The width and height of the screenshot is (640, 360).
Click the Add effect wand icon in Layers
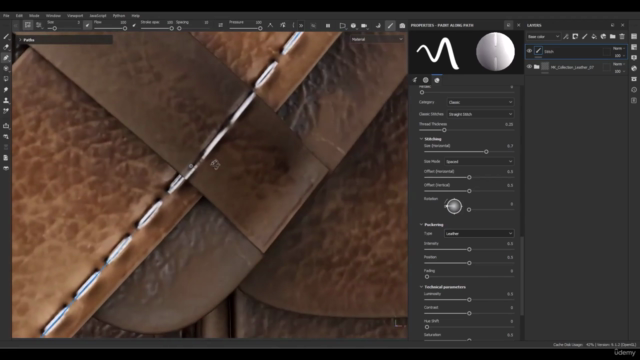coord(566,37)
